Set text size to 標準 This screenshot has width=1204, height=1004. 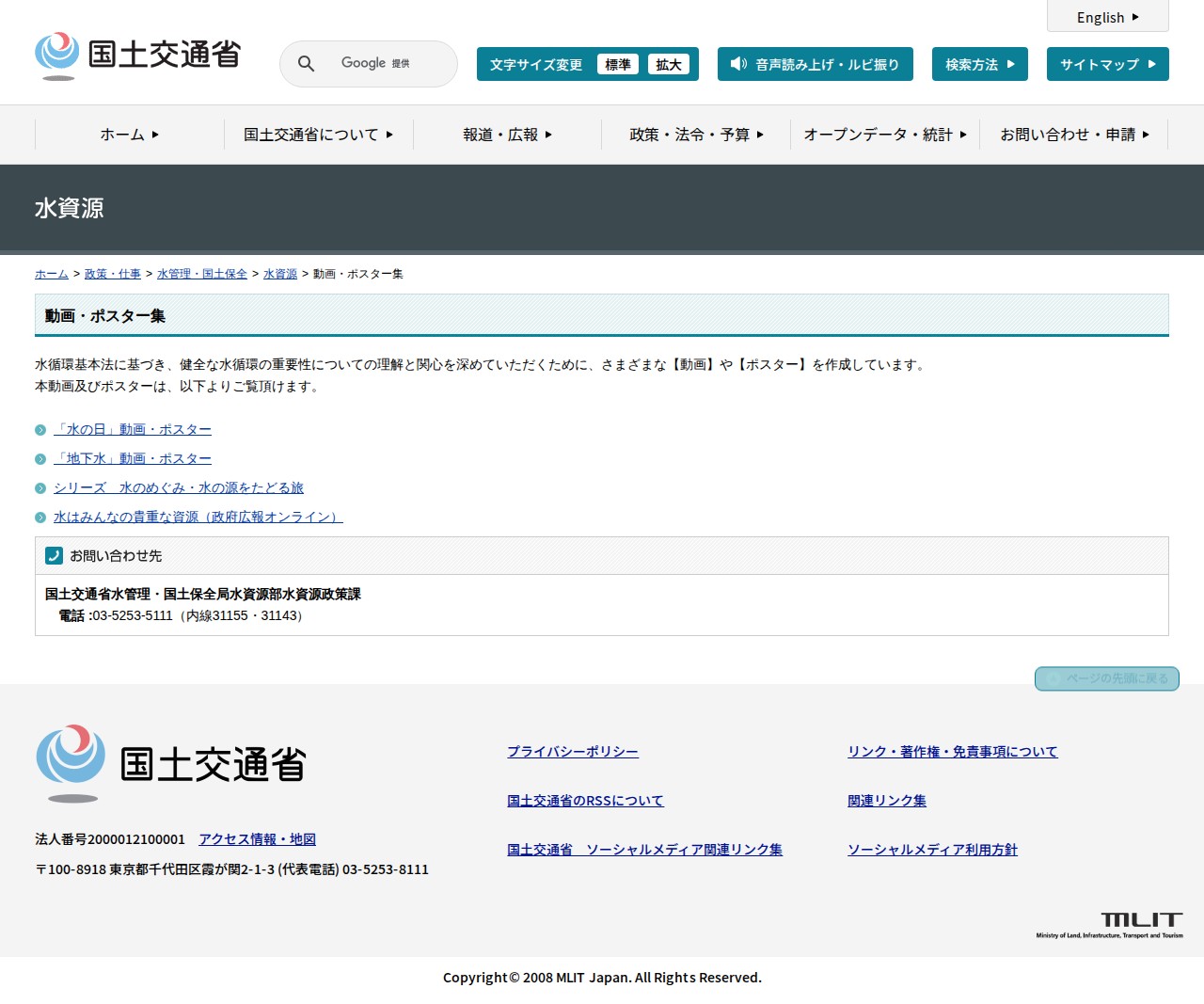pyautogui.click(x=617, y=64)
